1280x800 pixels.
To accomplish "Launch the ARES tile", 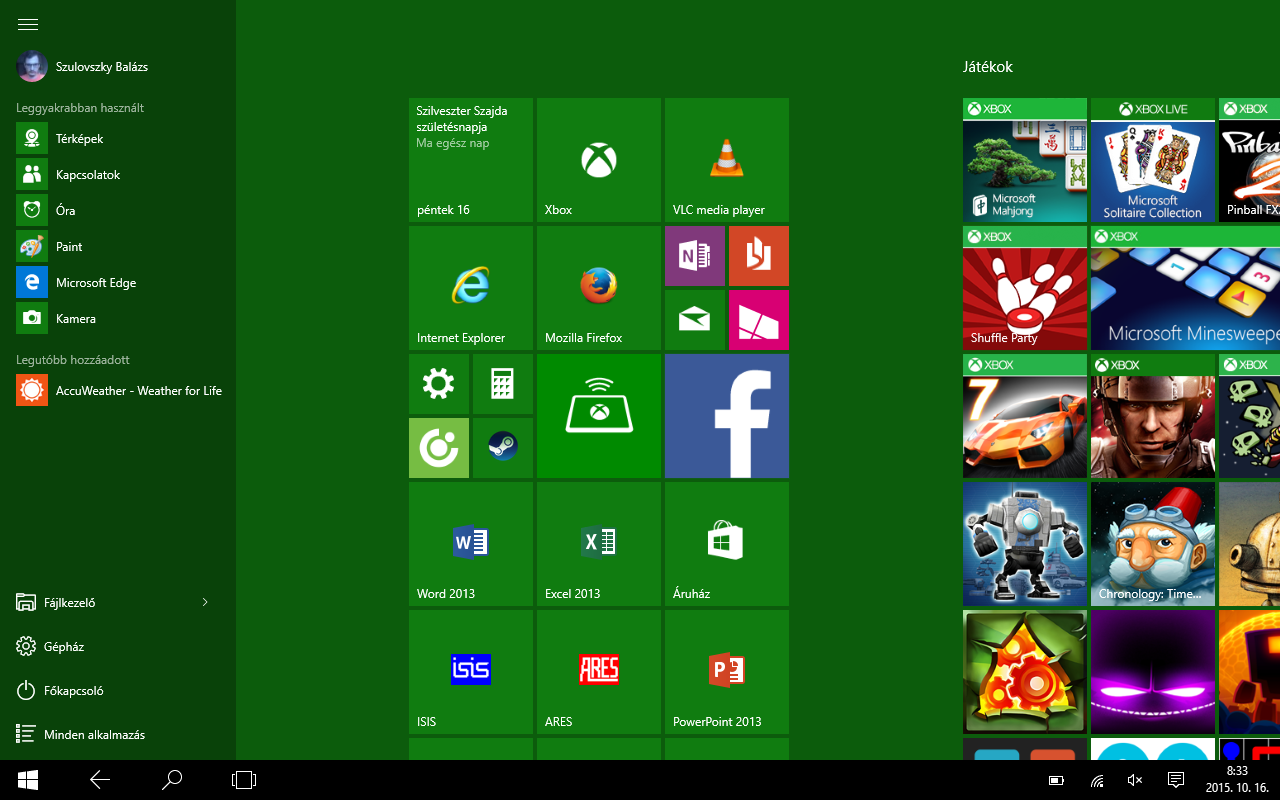I will (x=599, y=672).
